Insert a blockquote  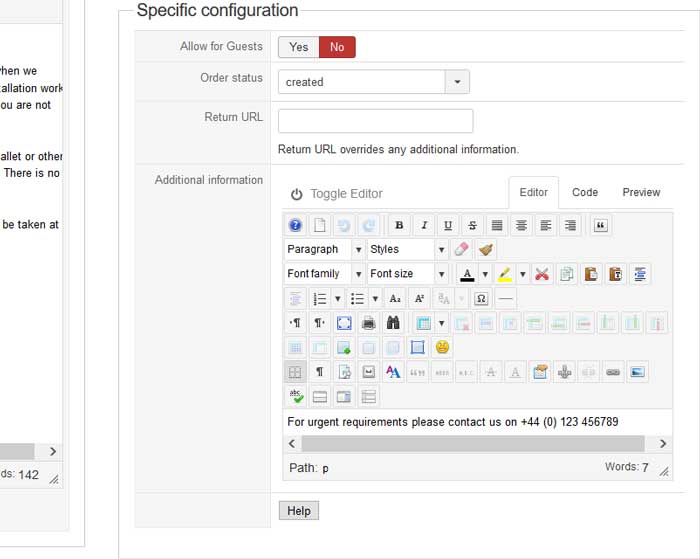point(600,226)
